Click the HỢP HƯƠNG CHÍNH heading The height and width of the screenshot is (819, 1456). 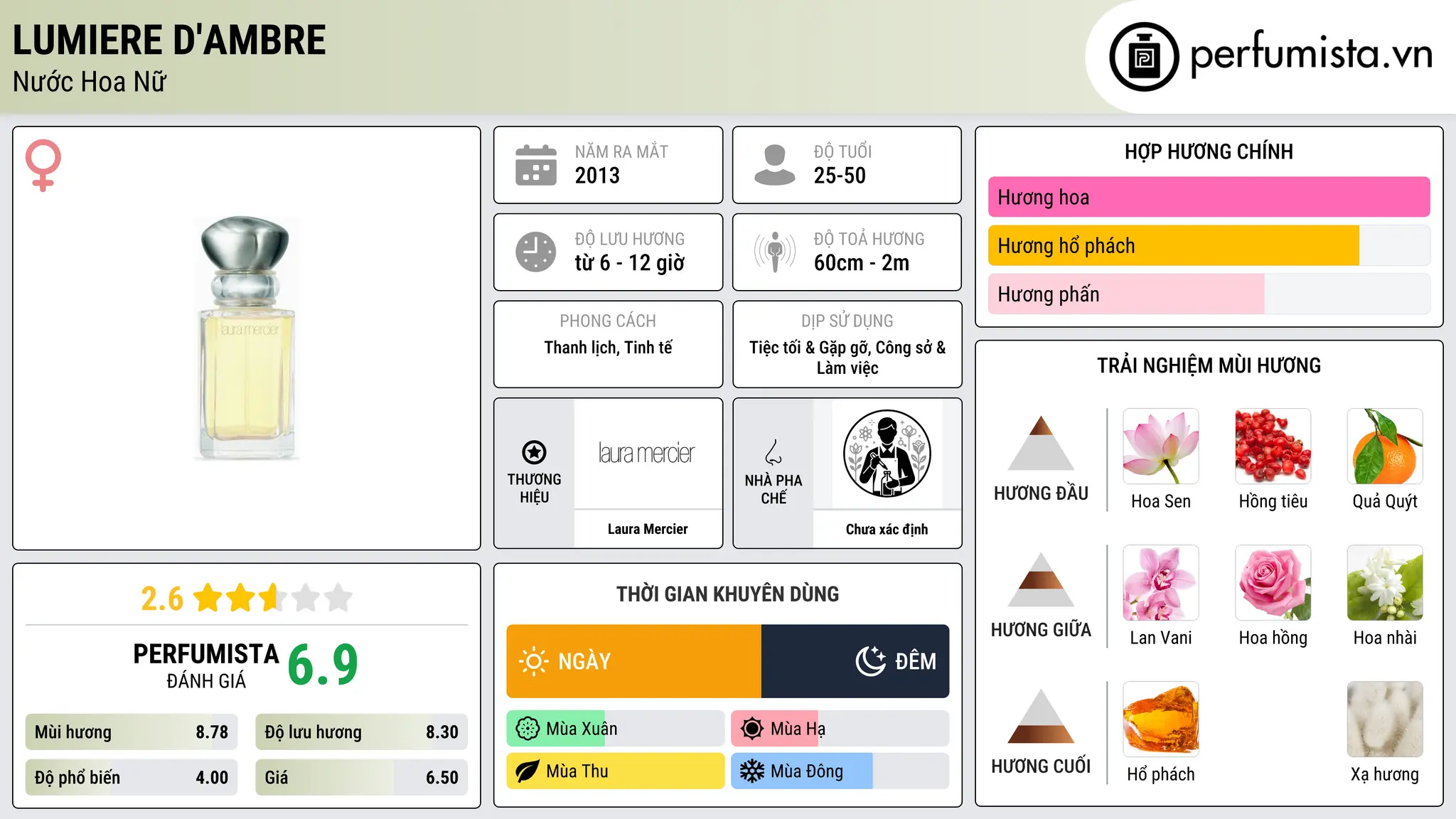pyautogui.click(x=1209, y=151)
